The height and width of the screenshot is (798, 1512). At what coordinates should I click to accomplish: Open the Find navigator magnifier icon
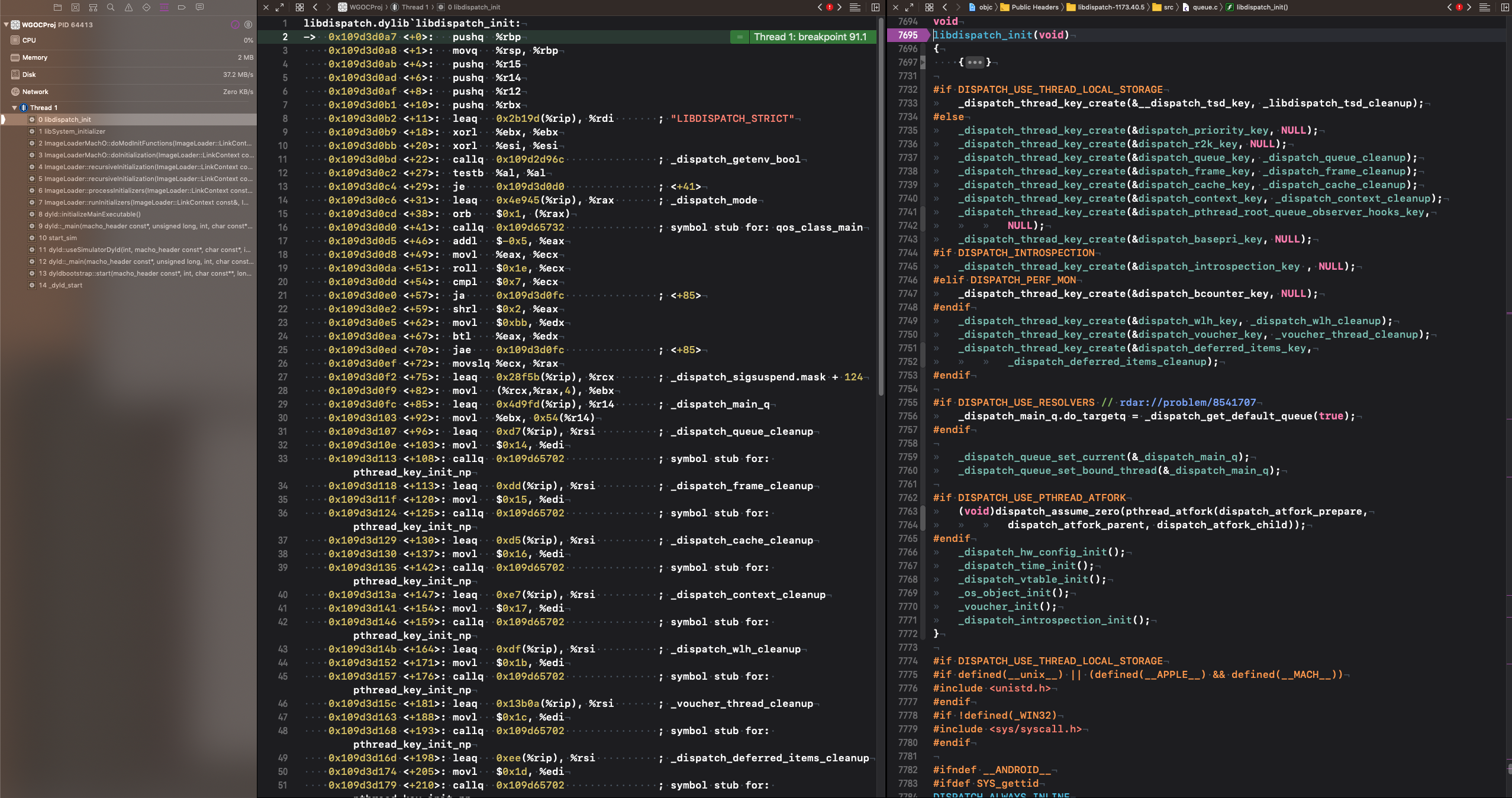coord(111,7)
